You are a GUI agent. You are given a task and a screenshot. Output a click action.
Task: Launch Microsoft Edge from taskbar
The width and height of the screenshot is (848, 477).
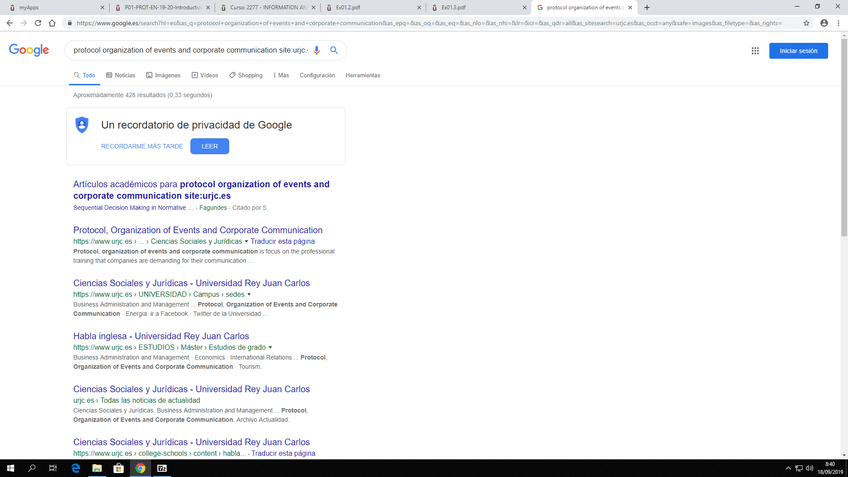[75, 468]
